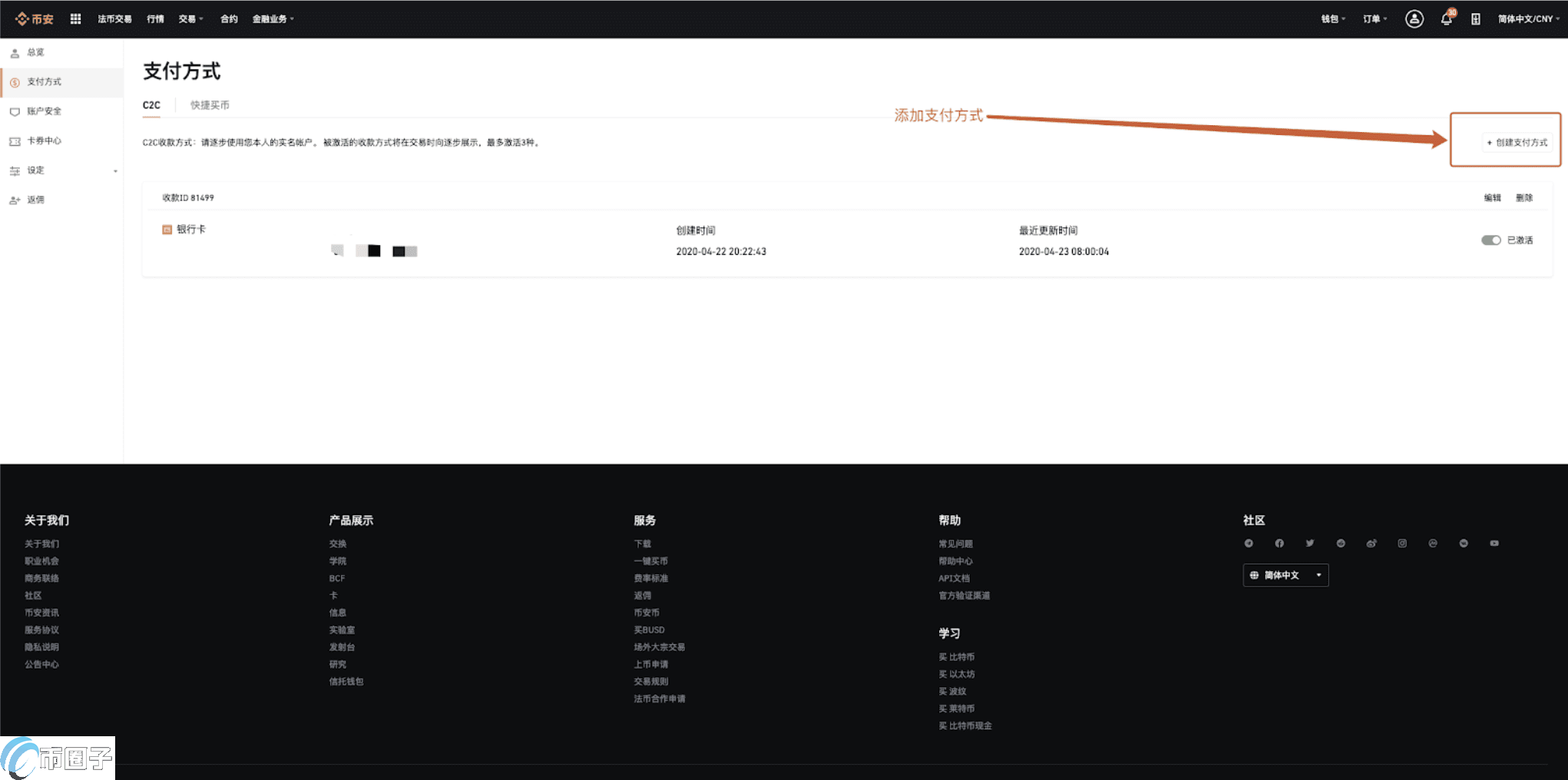
Task: Expand the 交易 dropdown in header
Action: pyautogui.click(x=190, y=19)
